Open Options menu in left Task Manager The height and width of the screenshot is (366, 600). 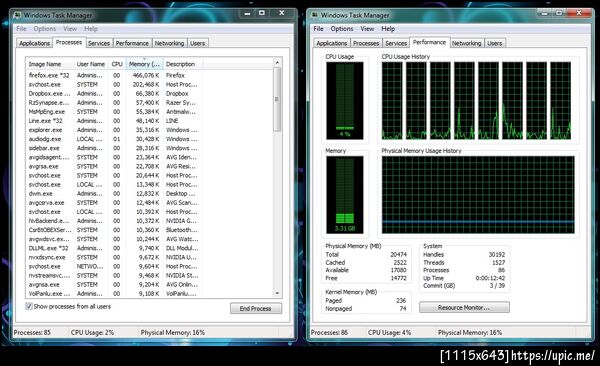click(44, 29)
